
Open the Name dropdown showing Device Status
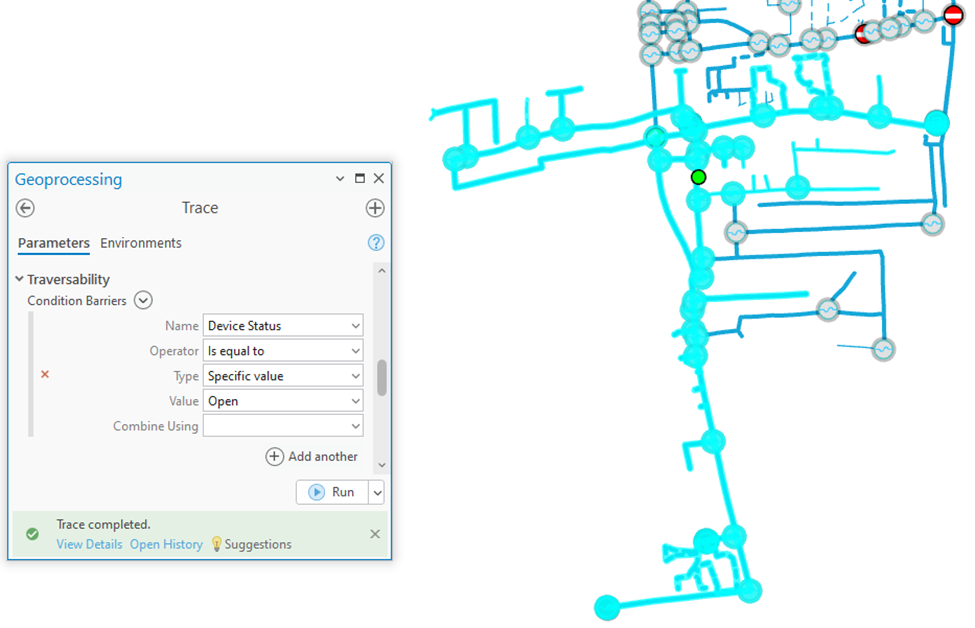click(283, 326)
